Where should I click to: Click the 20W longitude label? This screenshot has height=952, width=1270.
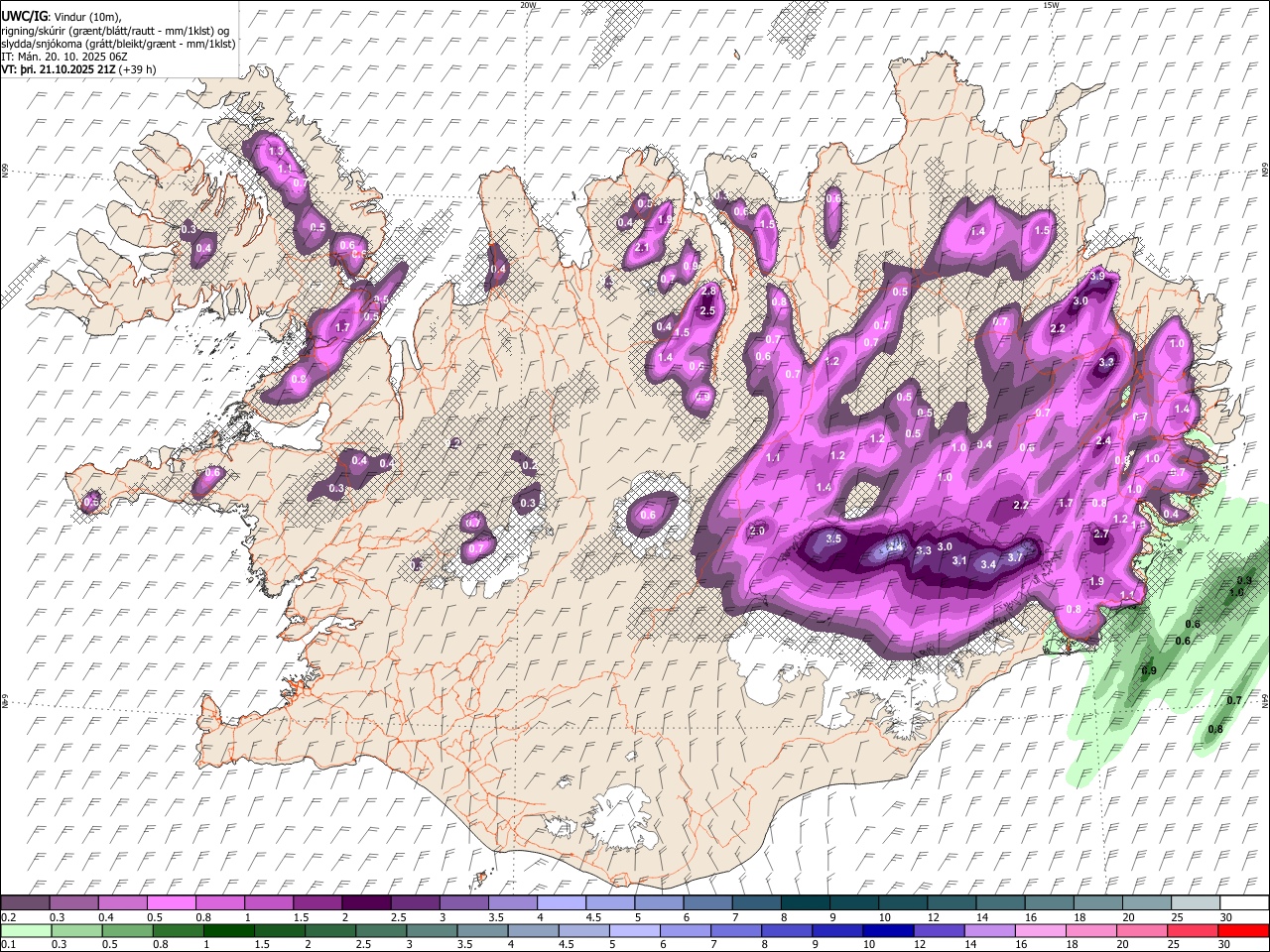528,5
